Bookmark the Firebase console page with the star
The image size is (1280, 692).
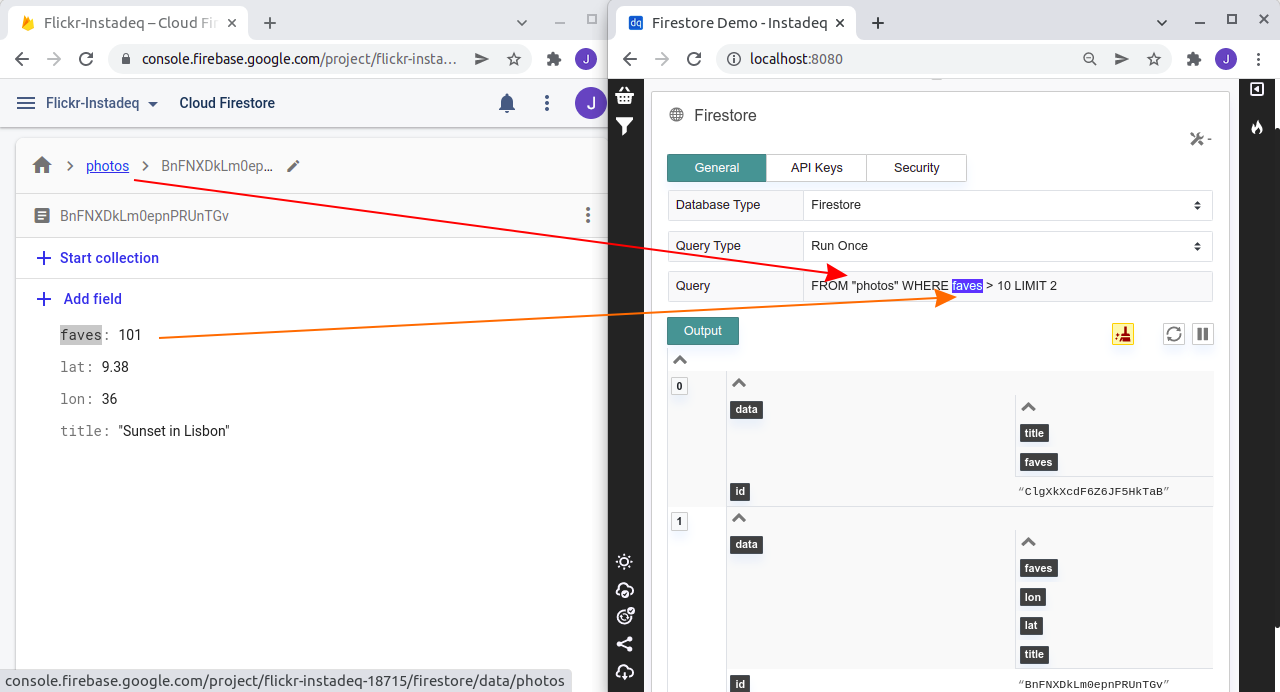coord(514,59)
